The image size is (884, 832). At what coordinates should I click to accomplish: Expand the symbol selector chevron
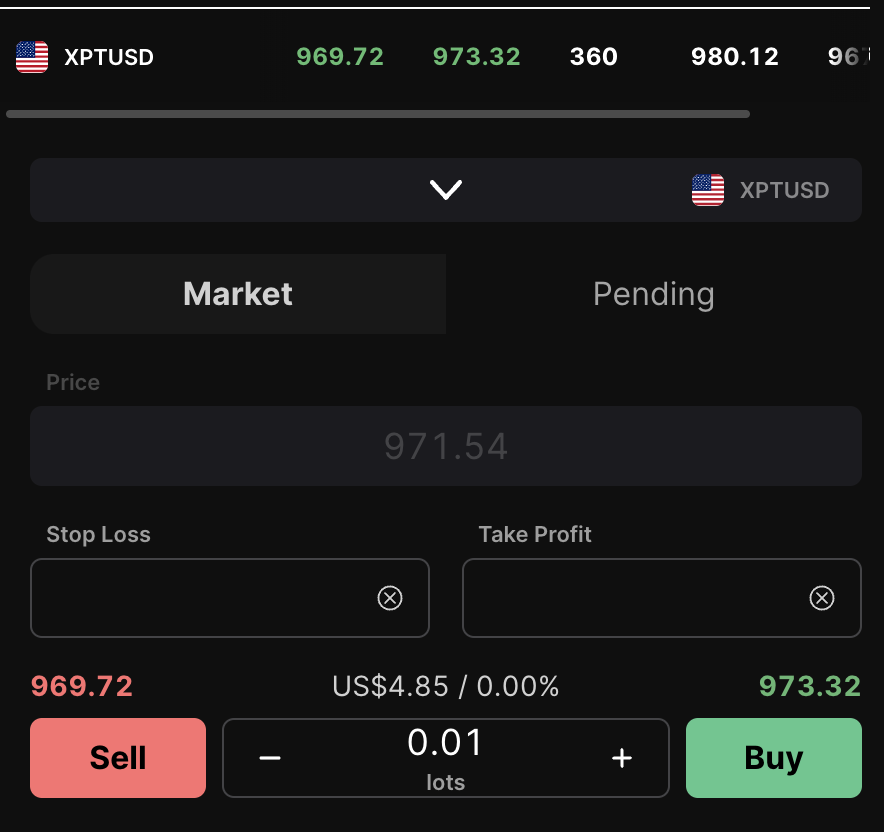tap(445, 190)
